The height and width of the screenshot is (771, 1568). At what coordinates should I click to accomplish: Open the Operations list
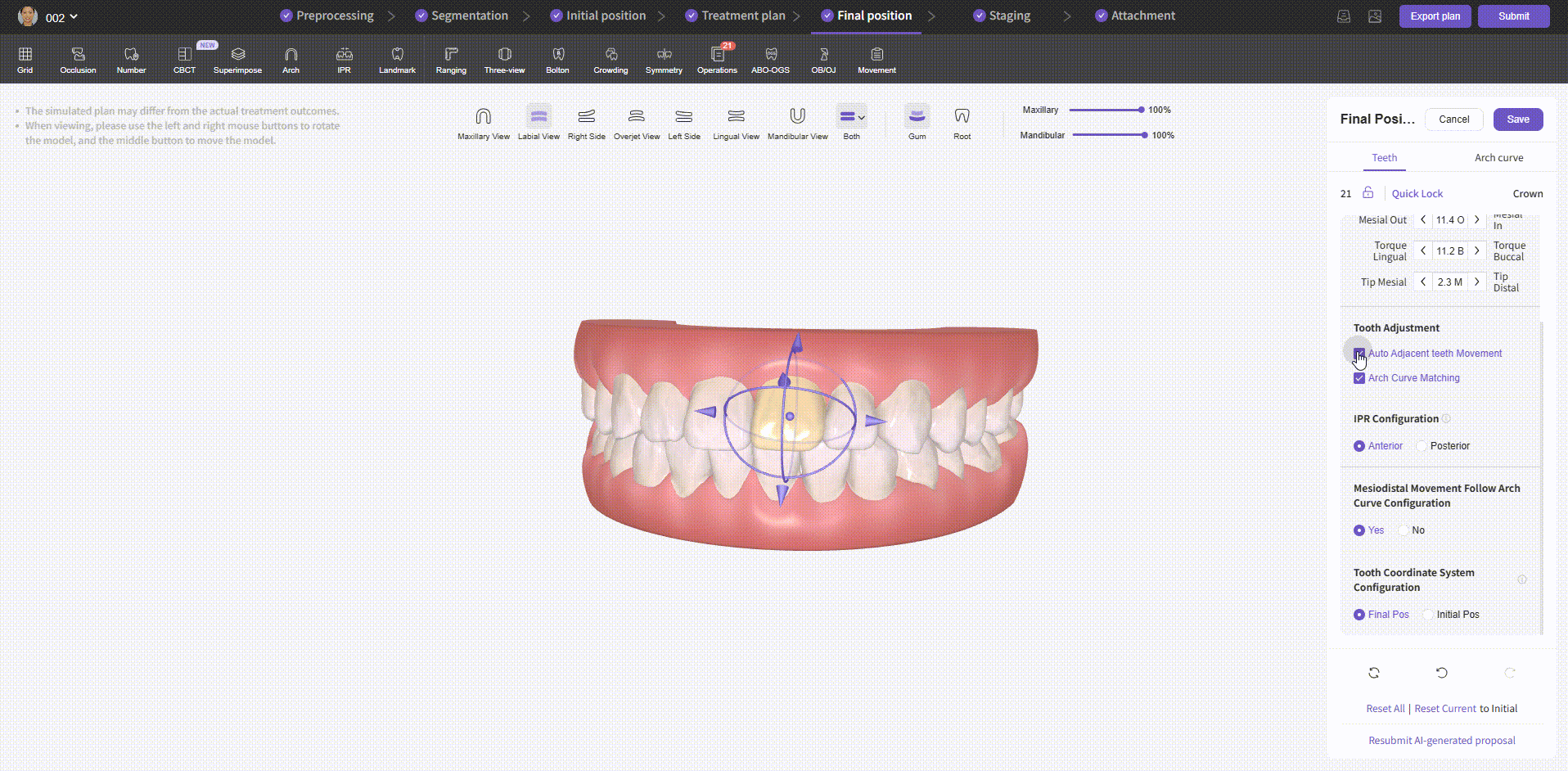tap(717, 60)
